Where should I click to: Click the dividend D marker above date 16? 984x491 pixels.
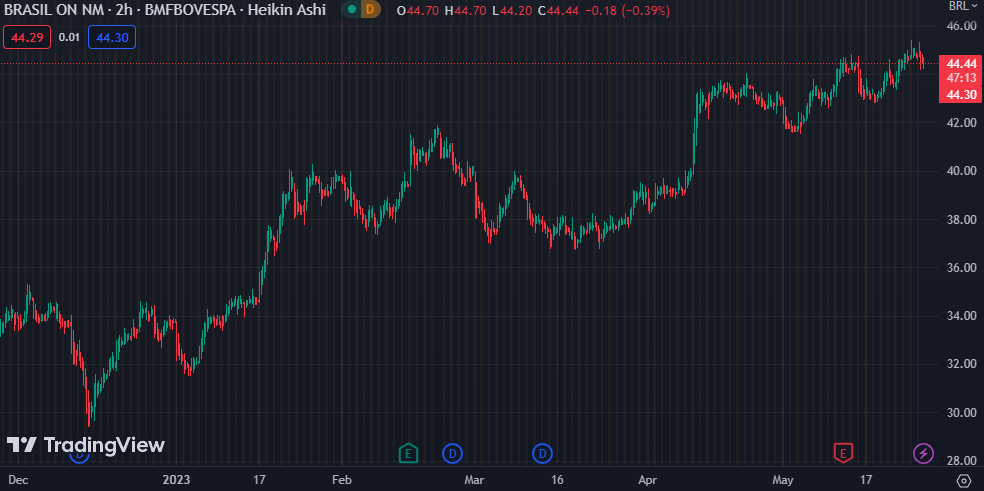[543, 454]
